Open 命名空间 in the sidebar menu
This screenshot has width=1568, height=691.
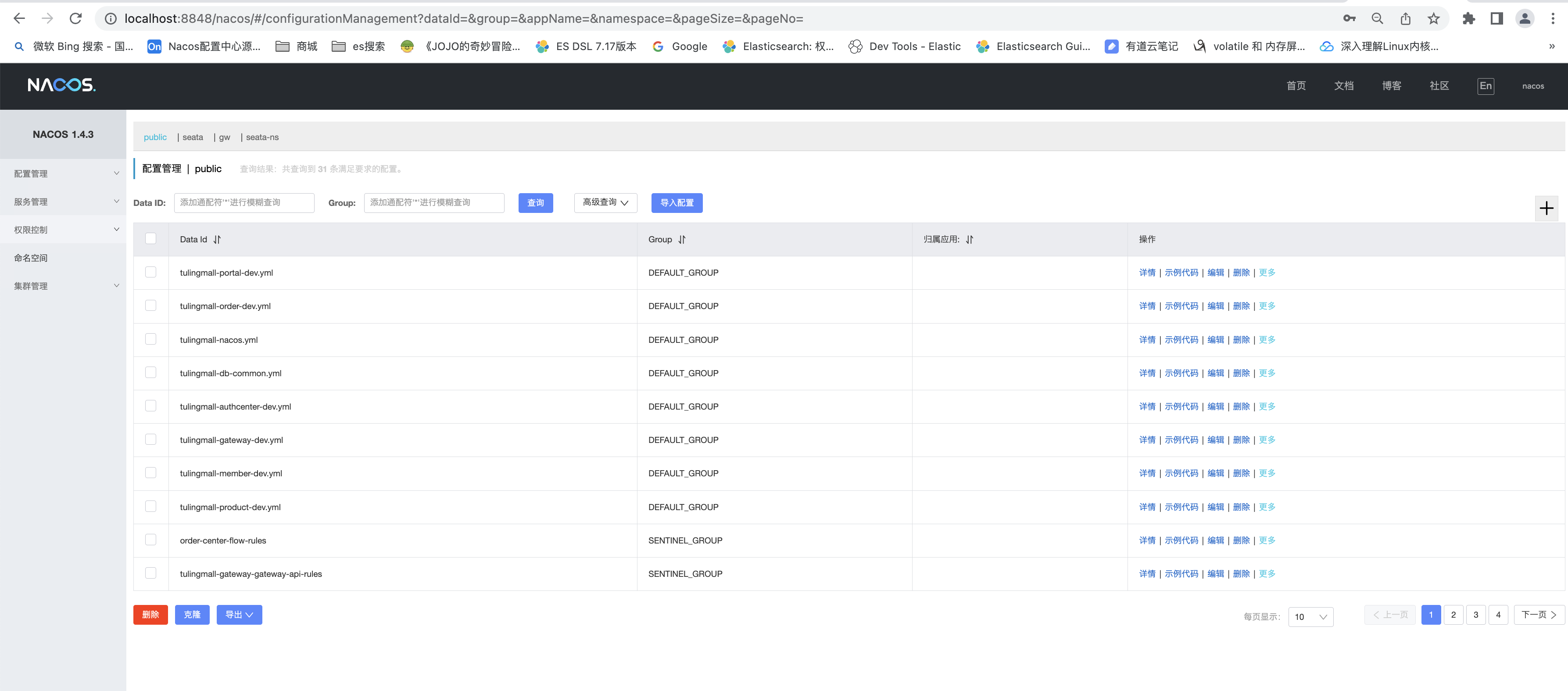pyautogui.click(x=31, y=258)
